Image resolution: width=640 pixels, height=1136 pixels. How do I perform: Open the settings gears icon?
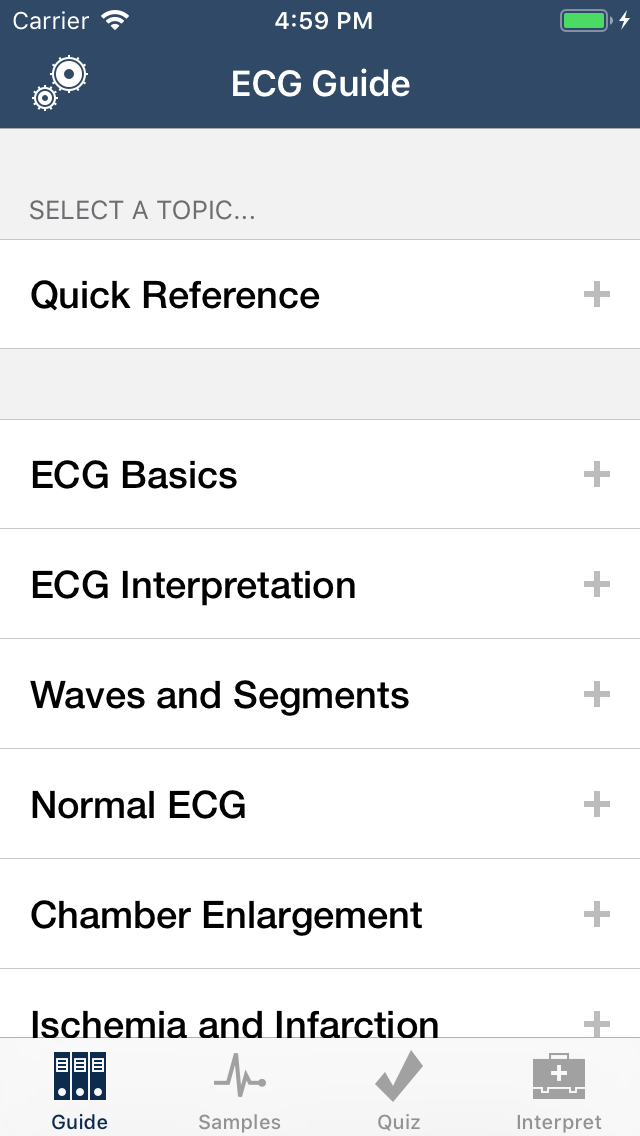60,83
